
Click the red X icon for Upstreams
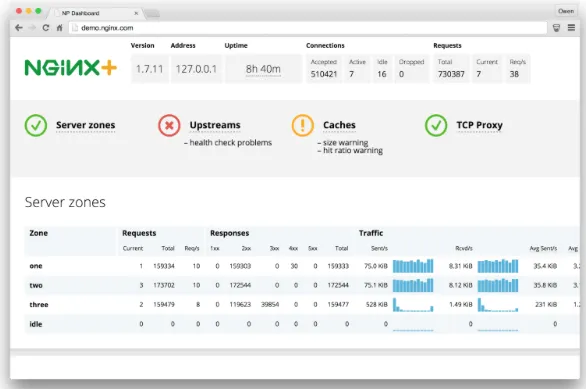[x=169, y=125]
